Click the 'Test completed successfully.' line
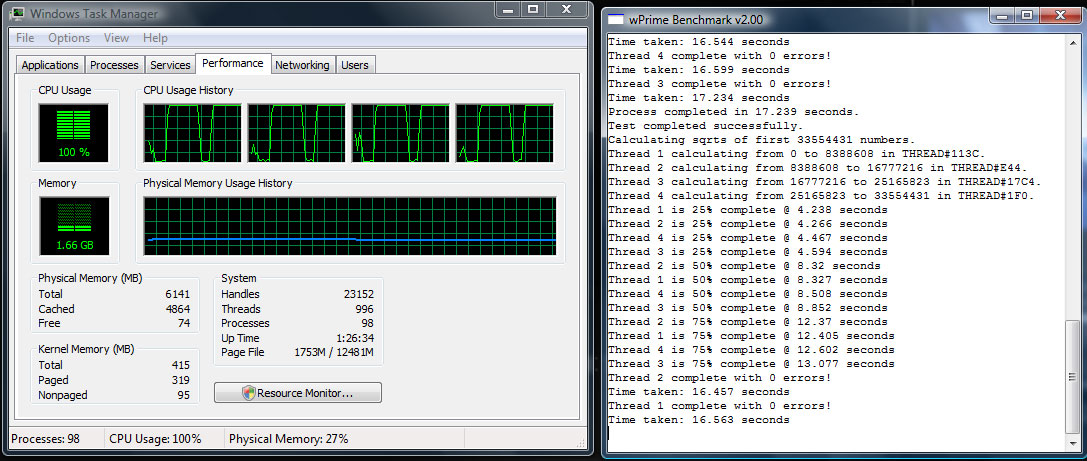The height and width of the screenshot is (461, 1087). pos(705,126)
